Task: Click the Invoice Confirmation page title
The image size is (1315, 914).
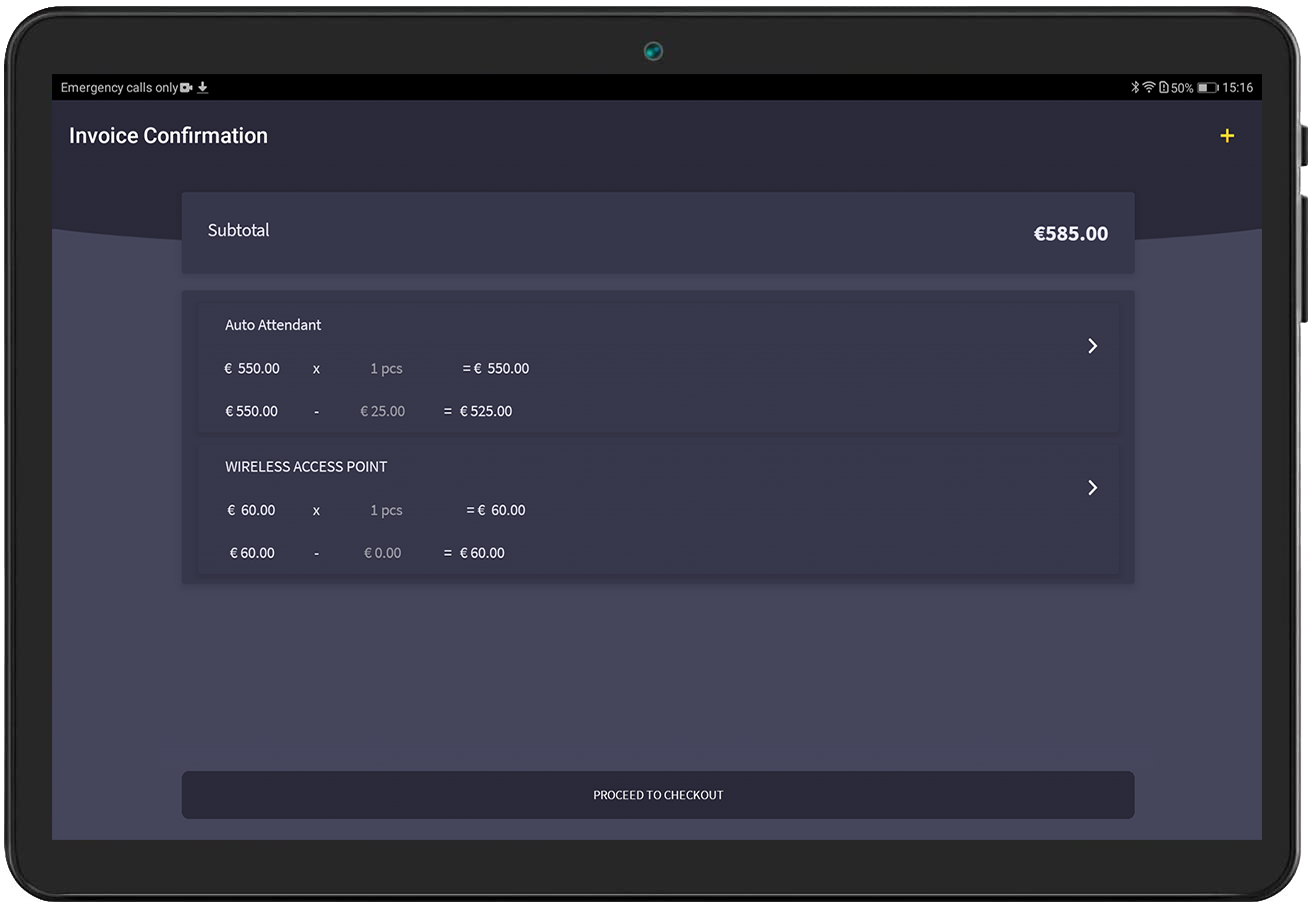Action: tap(168, 136)
